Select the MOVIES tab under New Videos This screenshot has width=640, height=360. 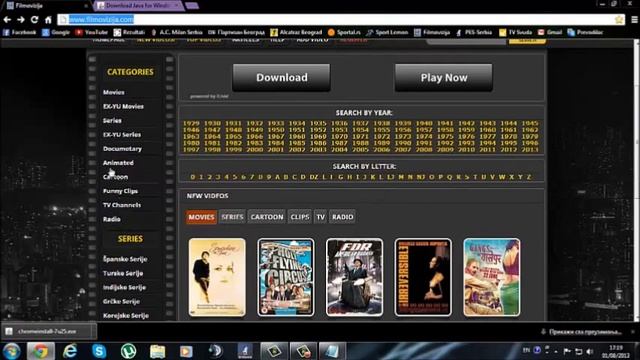201,217
